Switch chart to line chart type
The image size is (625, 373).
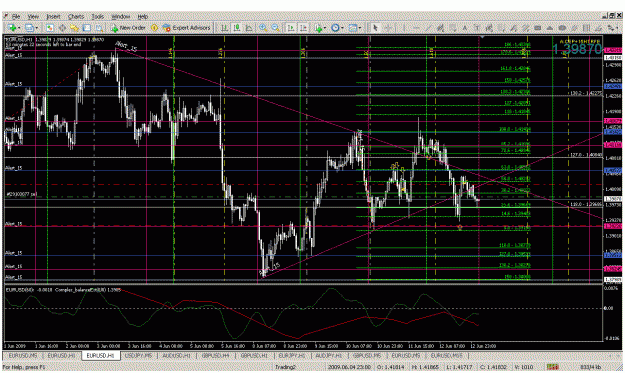[249, 28]
